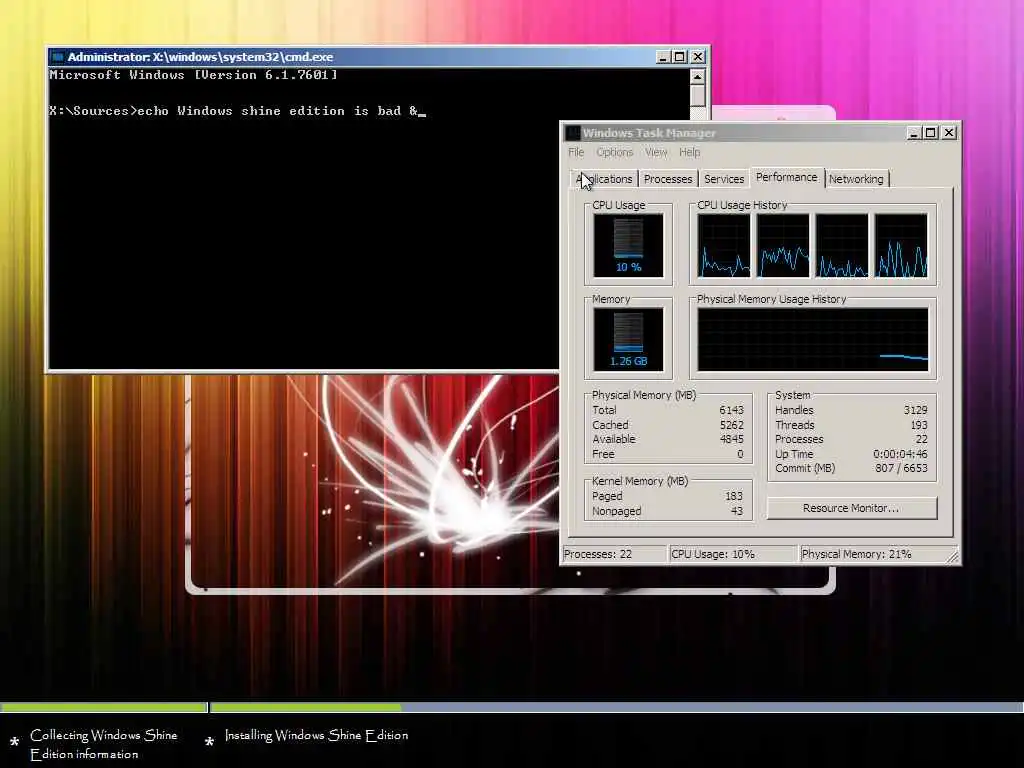Open the File menu in Task Manager

coord(576,152)
